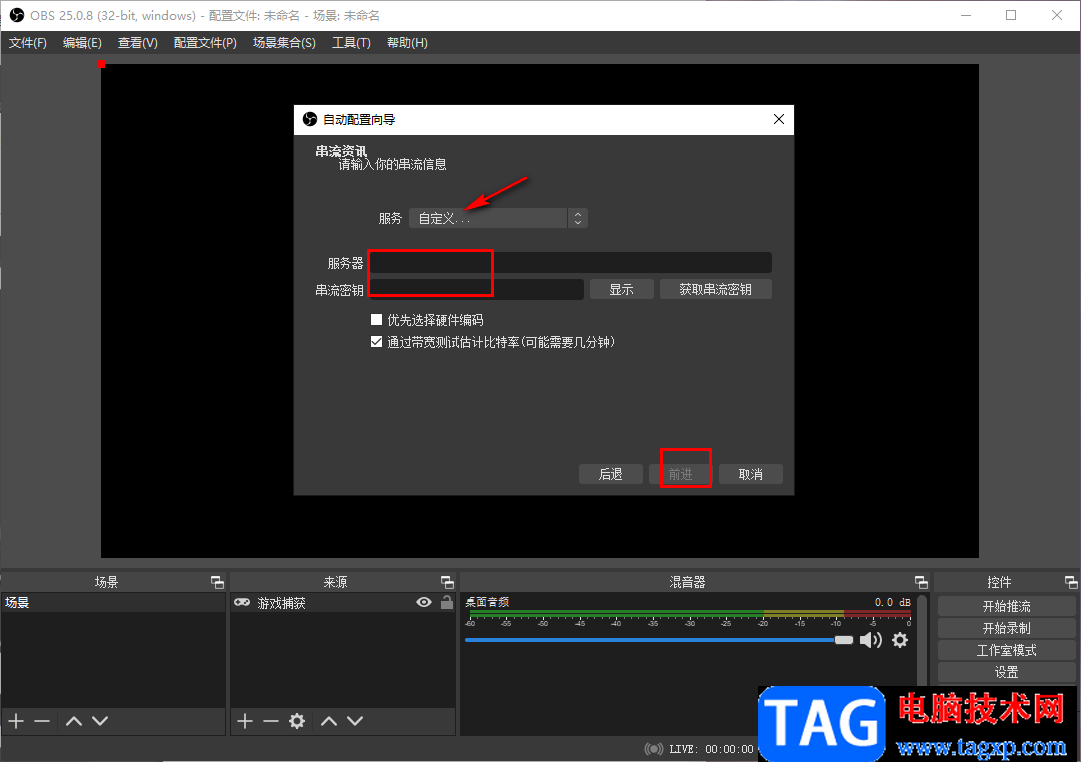Viewport: 1081px width, 762px height.
Task: Remove the selected scene with the minus icon
Action: tap(42, 721)
